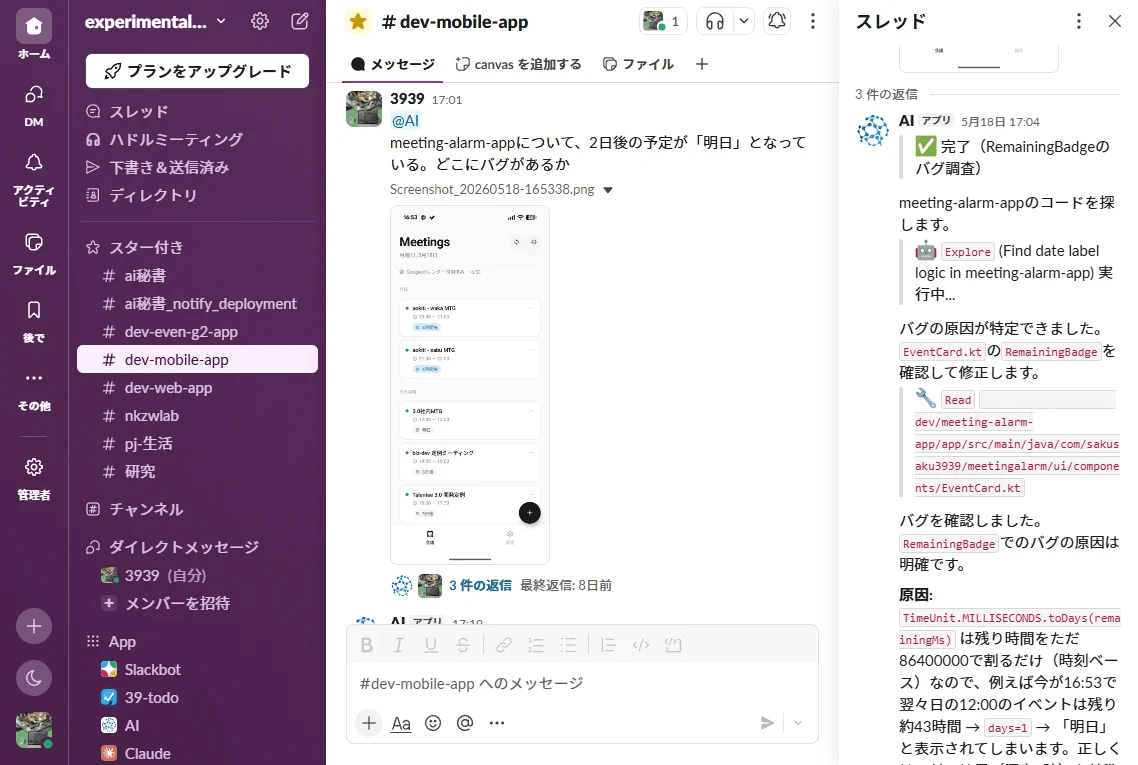Toggle inline code formatting in composer
The width and height of the screenshot is (1138, 765).
[641, 645]
